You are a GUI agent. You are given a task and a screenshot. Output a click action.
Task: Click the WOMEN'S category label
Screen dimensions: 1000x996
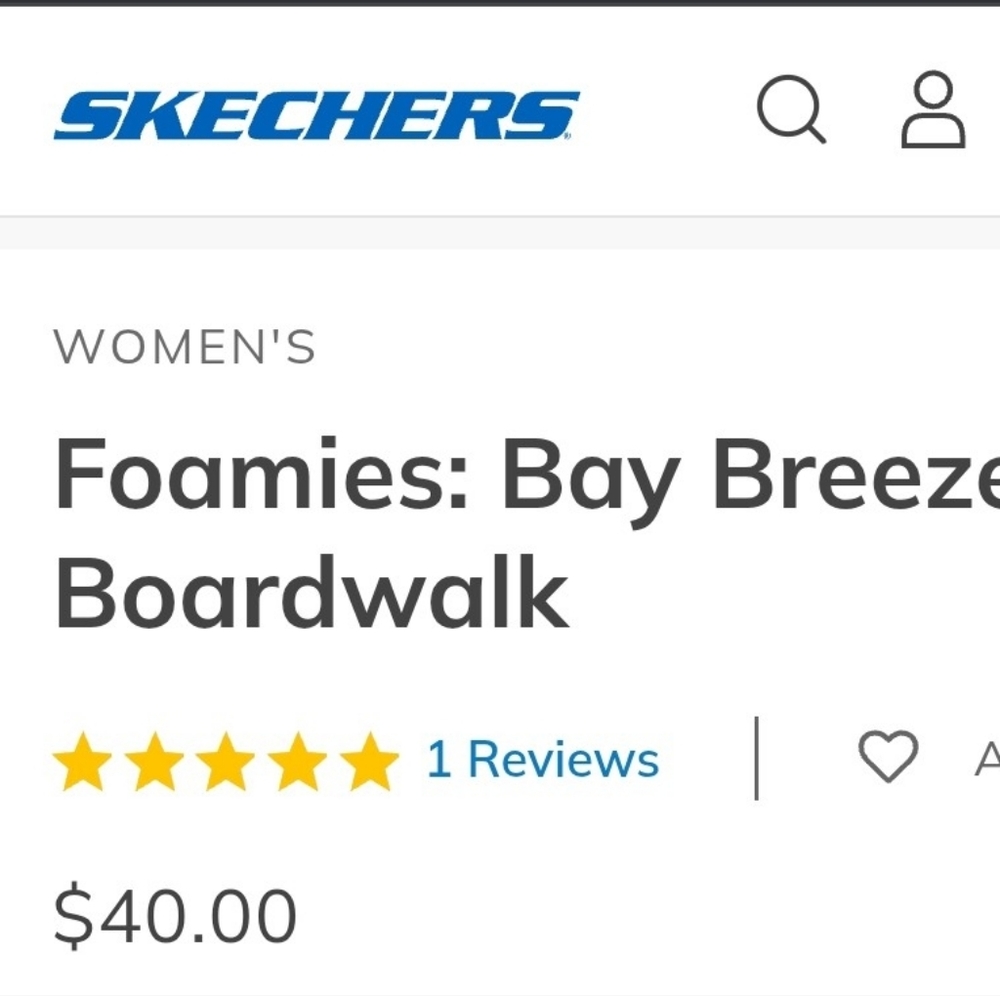point(184,348)
